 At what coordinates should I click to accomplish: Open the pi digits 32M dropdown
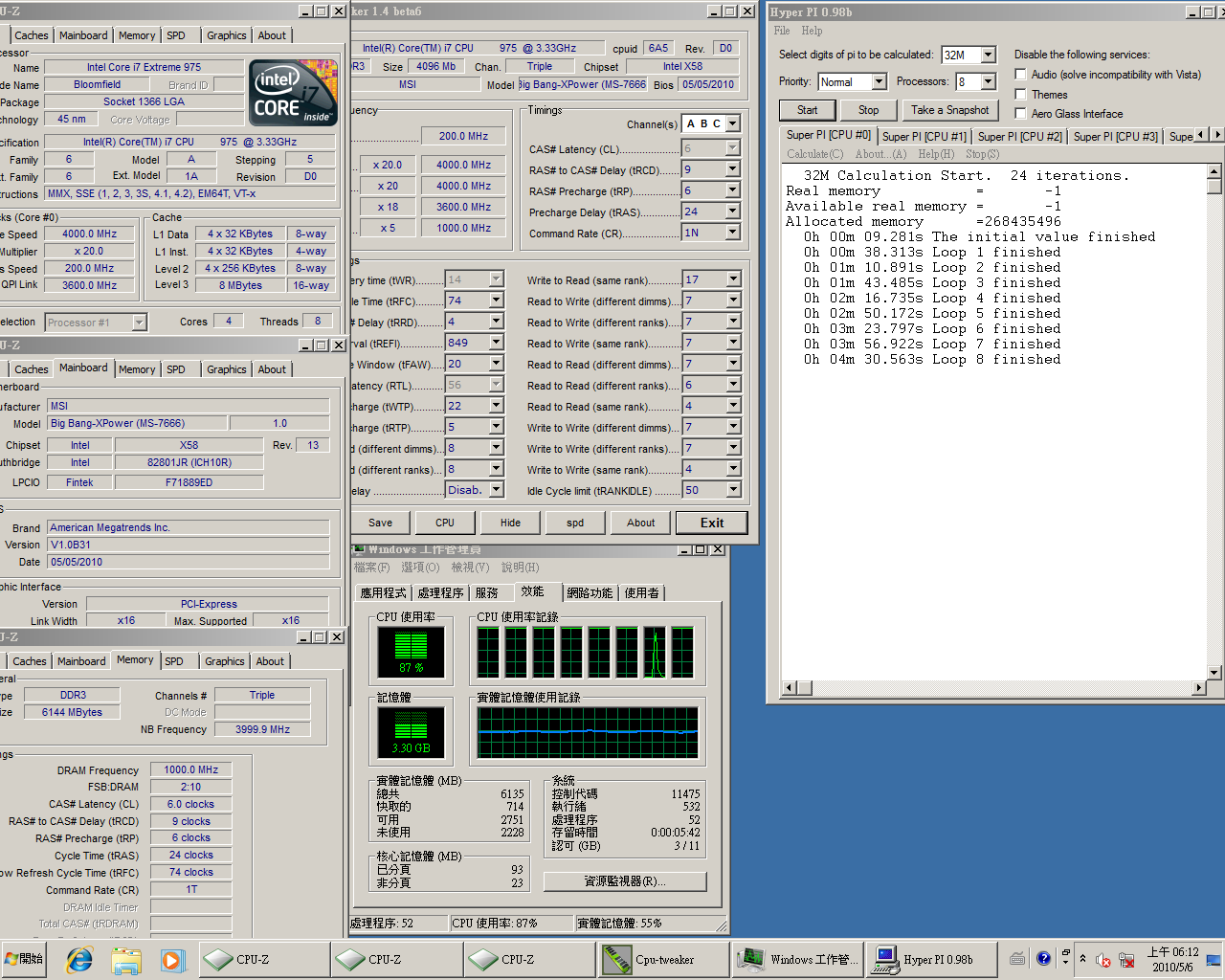click(989, 56)
